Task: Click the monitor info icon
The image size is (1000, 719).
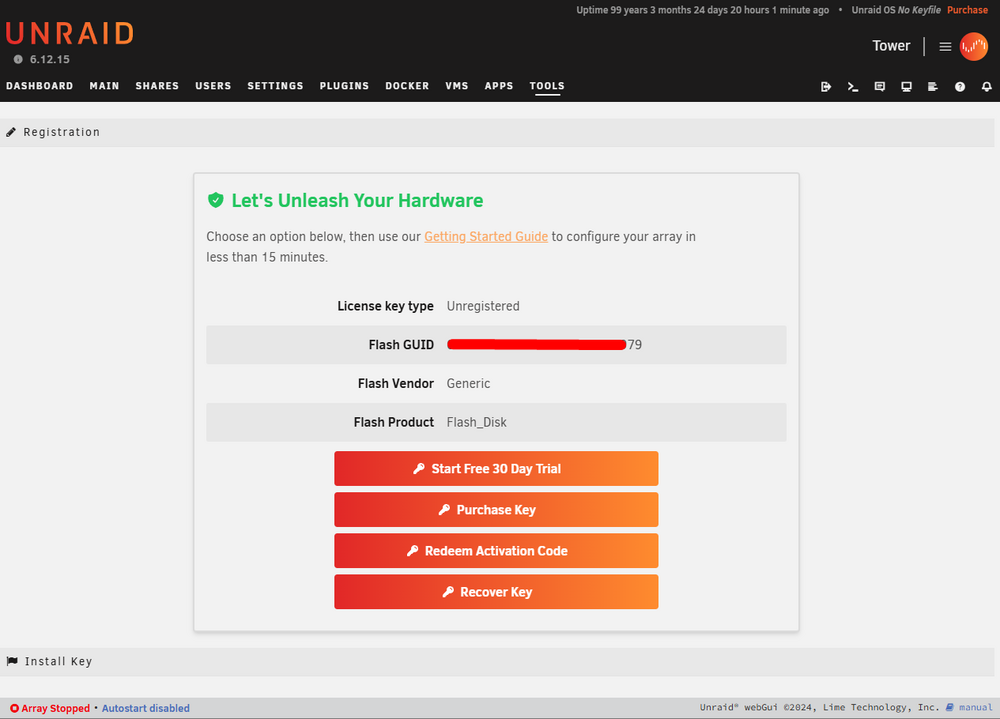Action: [906, 87]
